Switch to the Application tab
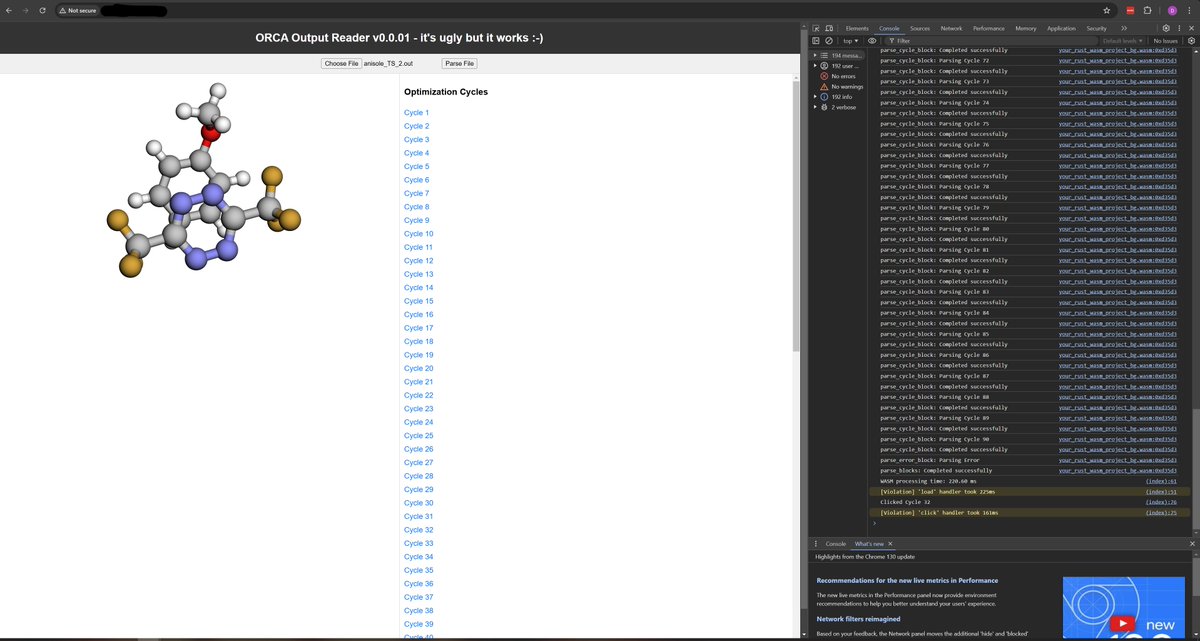 click(x=1062, y=28)
